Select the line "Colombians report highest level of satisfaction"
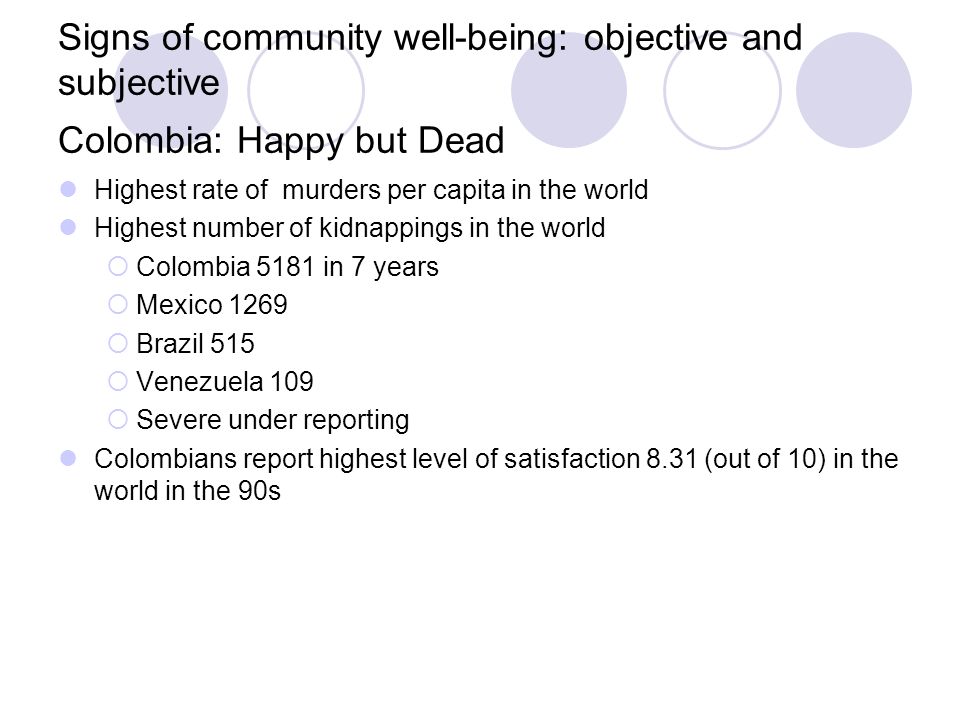The width and height of the screenshot is (960, 720). (x=496, y=474)
